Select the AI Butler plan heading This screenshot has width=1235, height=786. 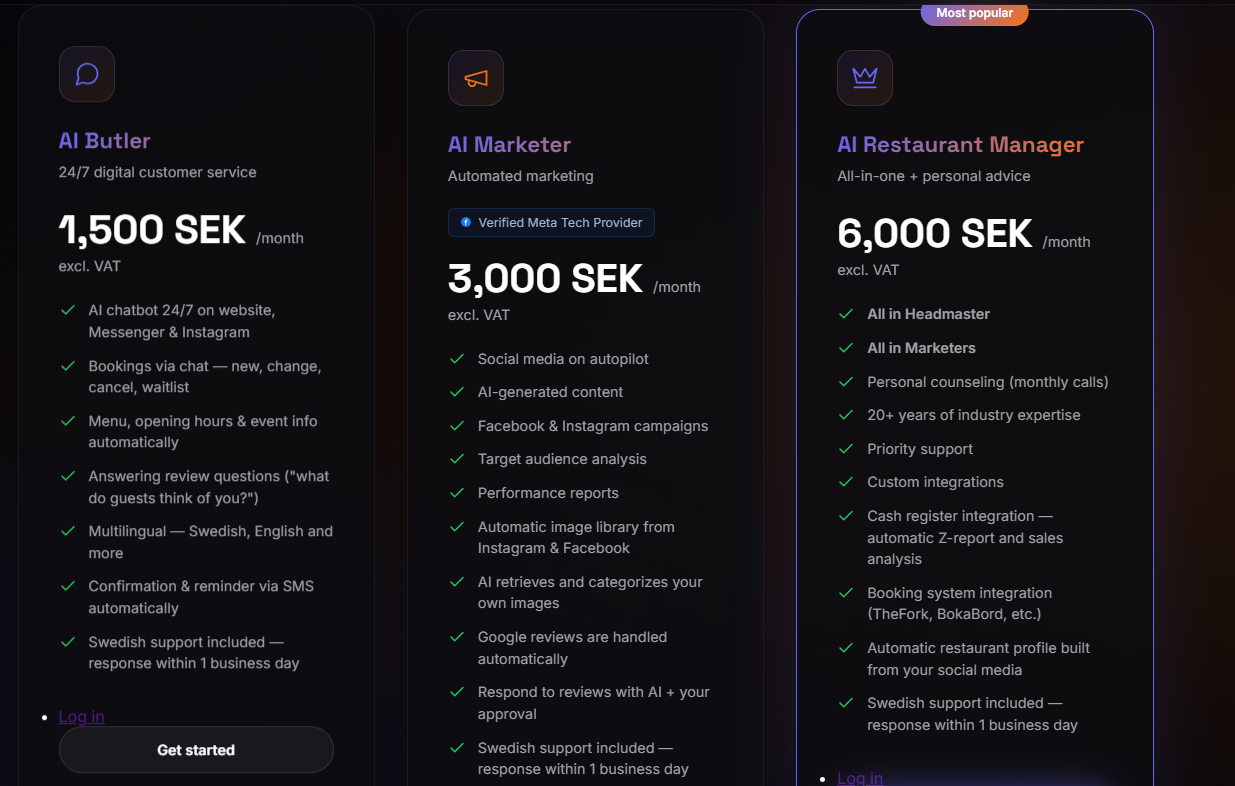[x=105, y=141]
